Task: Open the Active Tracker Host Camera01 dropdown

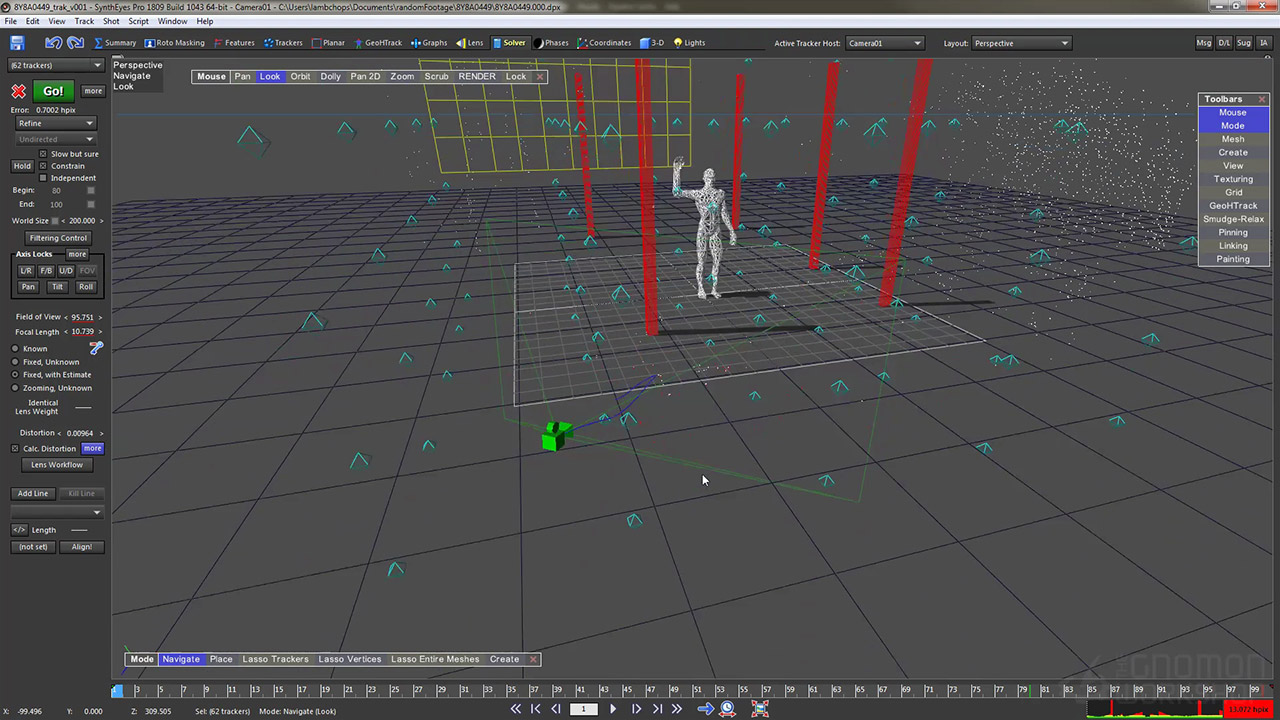Action: pyautogui.click(x=884, y=43)
